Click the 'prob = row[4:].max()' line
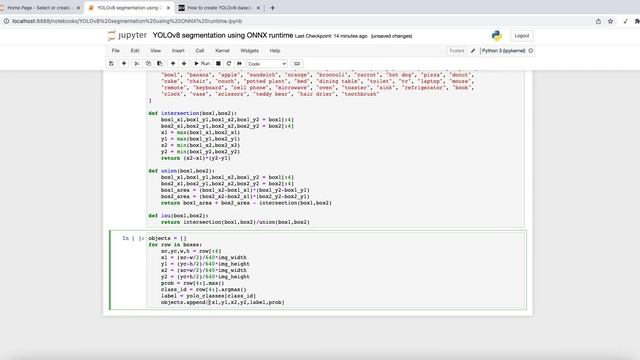The width and height of the screenshot is (640, 360). [x=193, y=283]
